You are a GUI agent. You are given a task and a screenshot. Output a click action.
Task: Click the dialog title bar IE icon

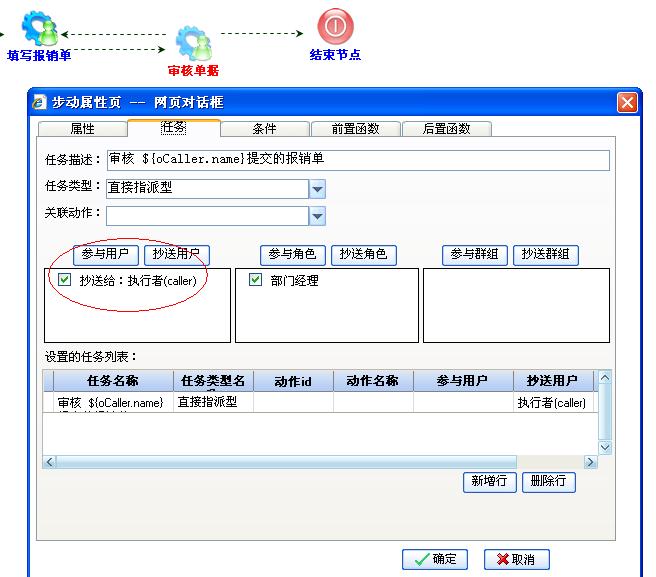point(39,102)
